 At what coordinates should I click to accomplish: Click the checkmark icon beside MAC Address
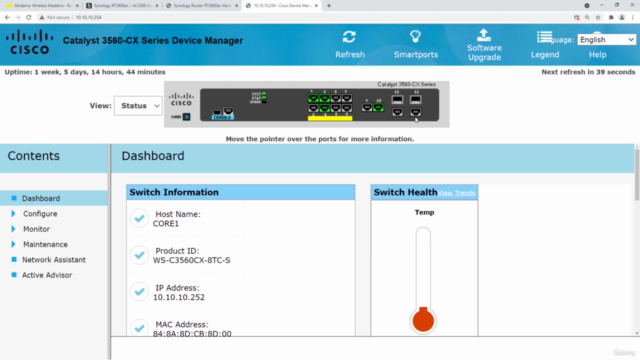click(139, 328)
